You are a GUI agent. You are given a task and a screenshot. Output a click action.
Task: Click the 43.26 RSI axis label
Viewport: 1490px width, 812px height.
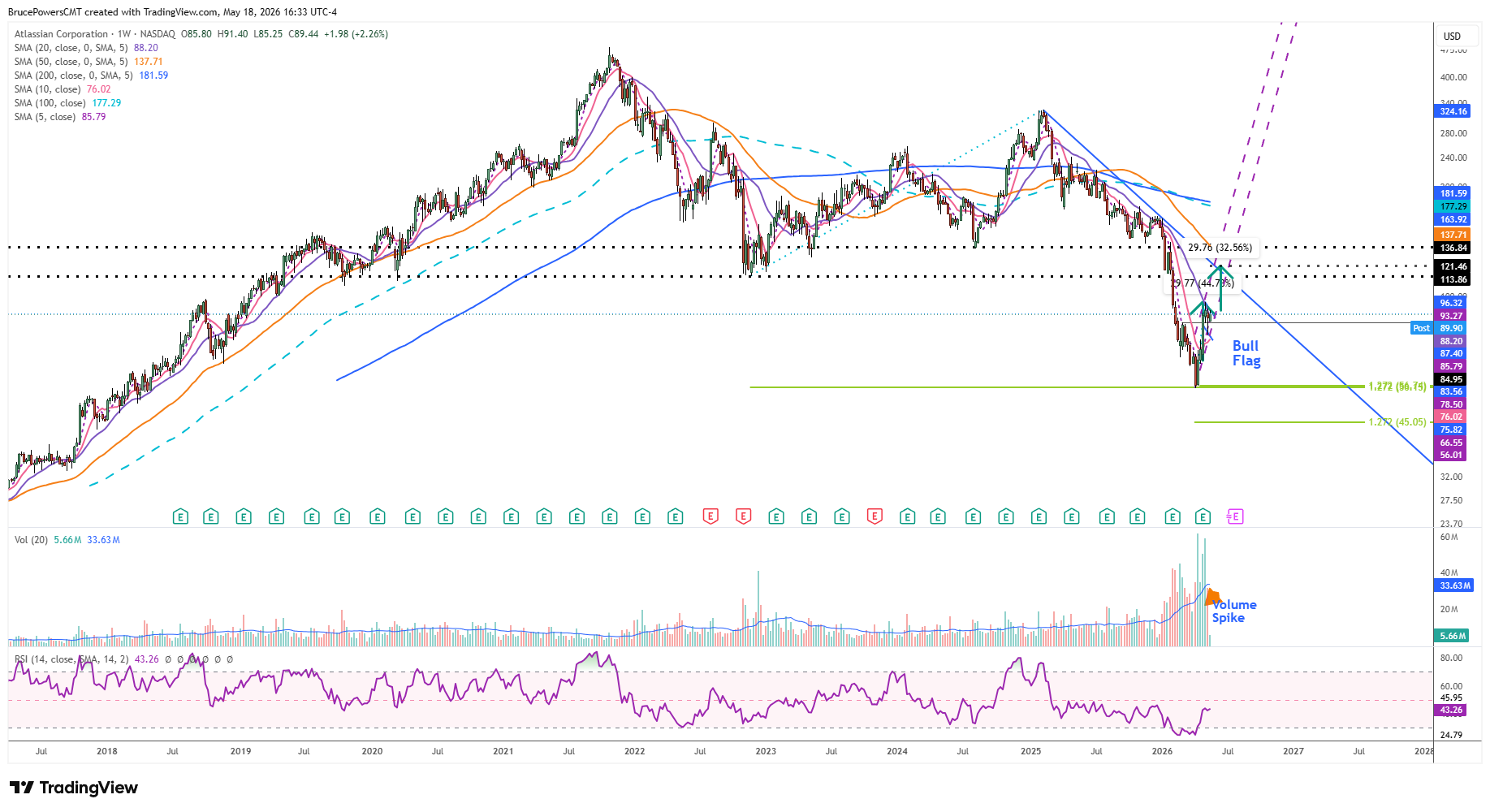click(x=1450, y=710)
